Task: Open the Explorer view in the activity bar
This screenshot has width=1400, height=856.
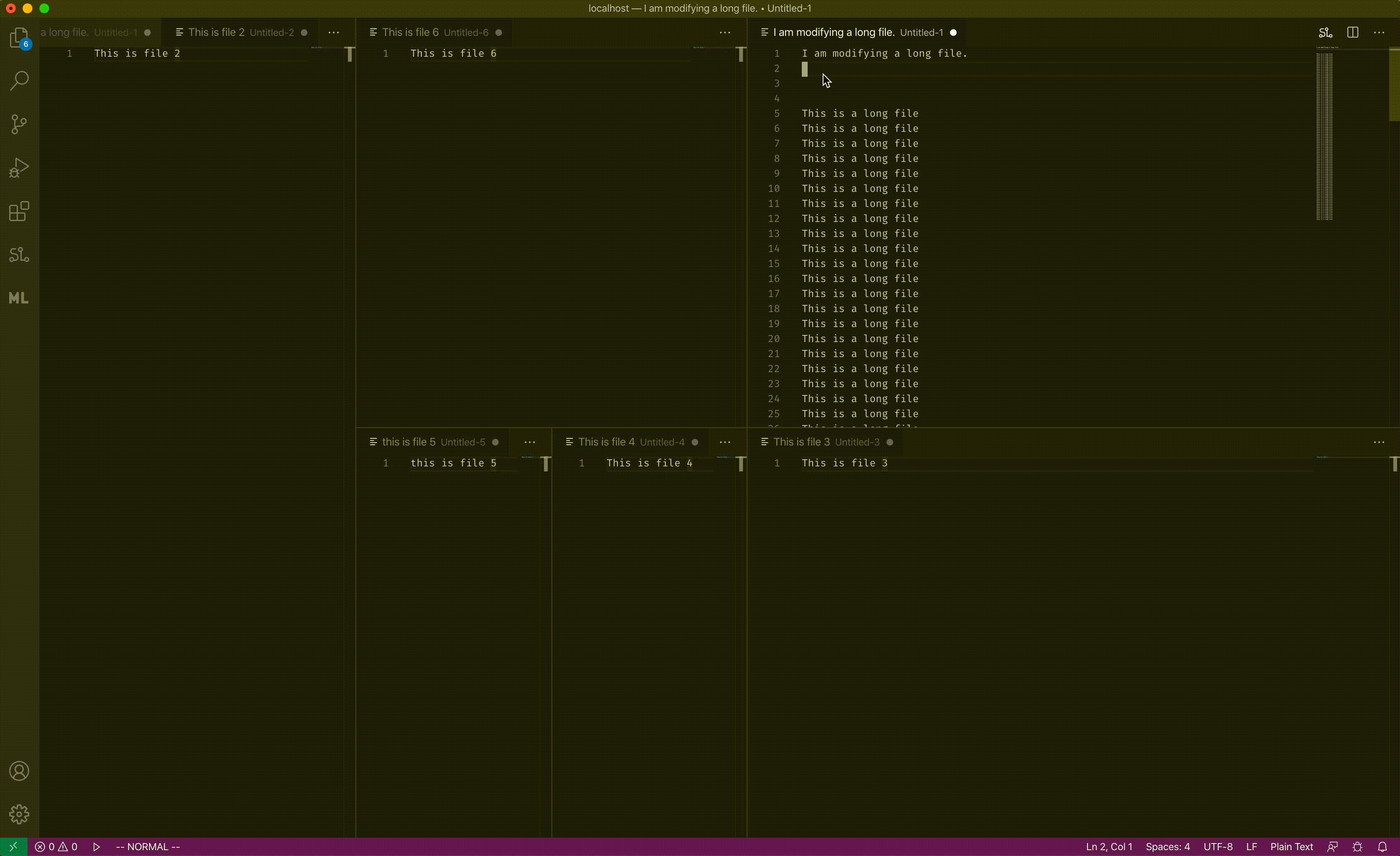Action: (x=19, y=38)
